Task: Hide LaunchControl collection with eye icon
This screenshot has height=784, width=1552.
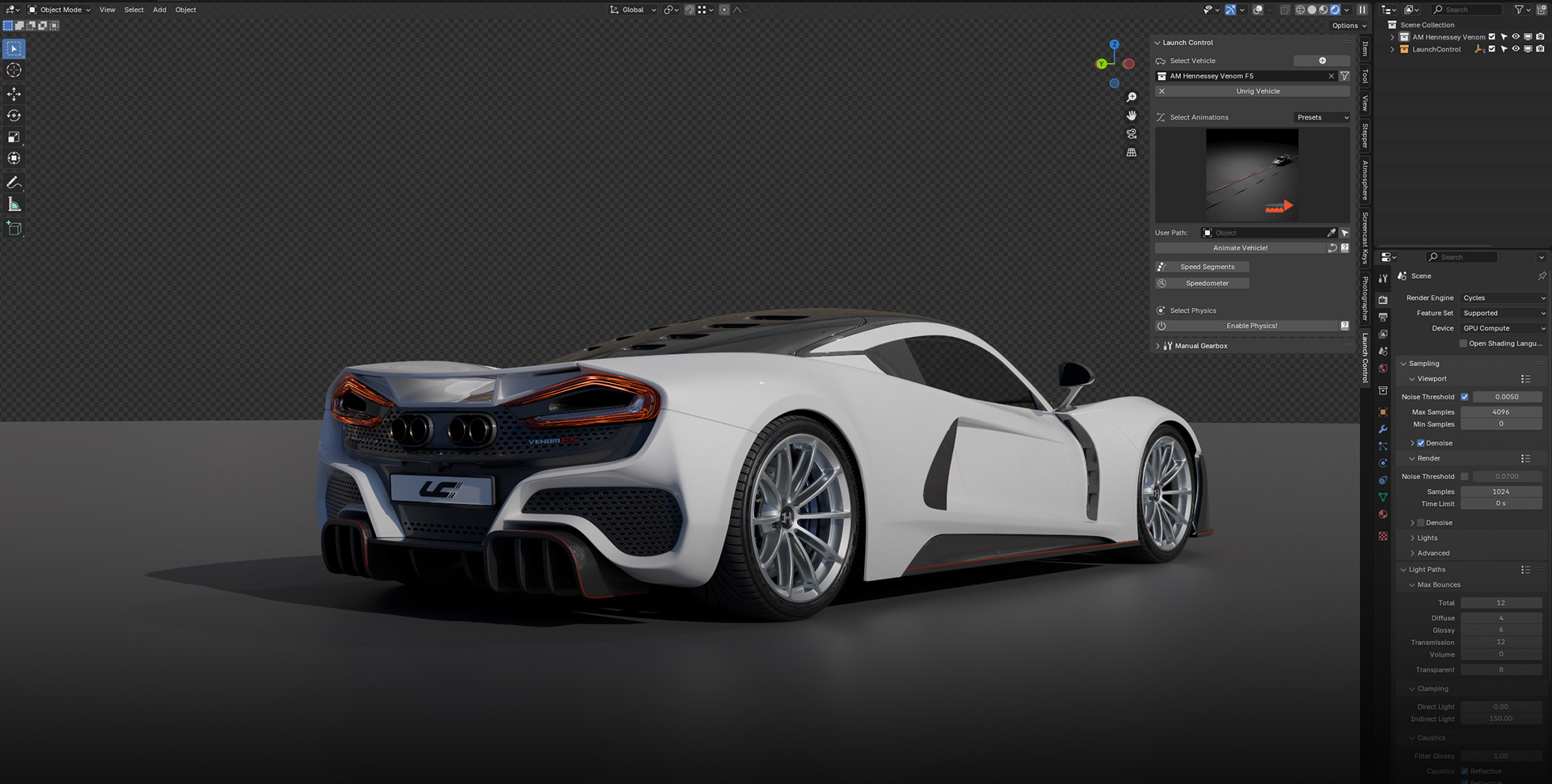Action: pyautogui.click(x=1516, y=49)
